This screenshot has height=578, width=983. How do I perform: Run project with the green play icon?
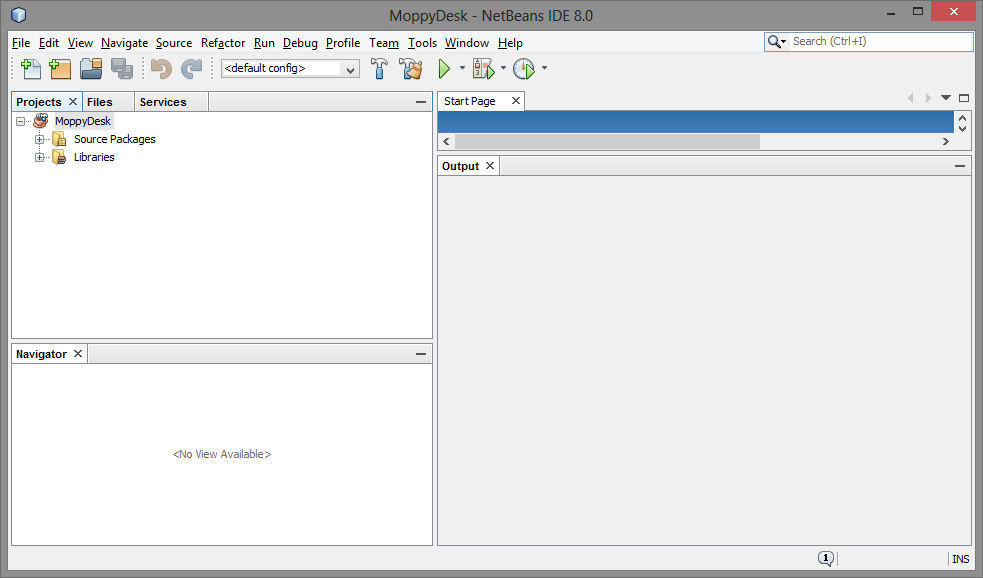(444, 68)
